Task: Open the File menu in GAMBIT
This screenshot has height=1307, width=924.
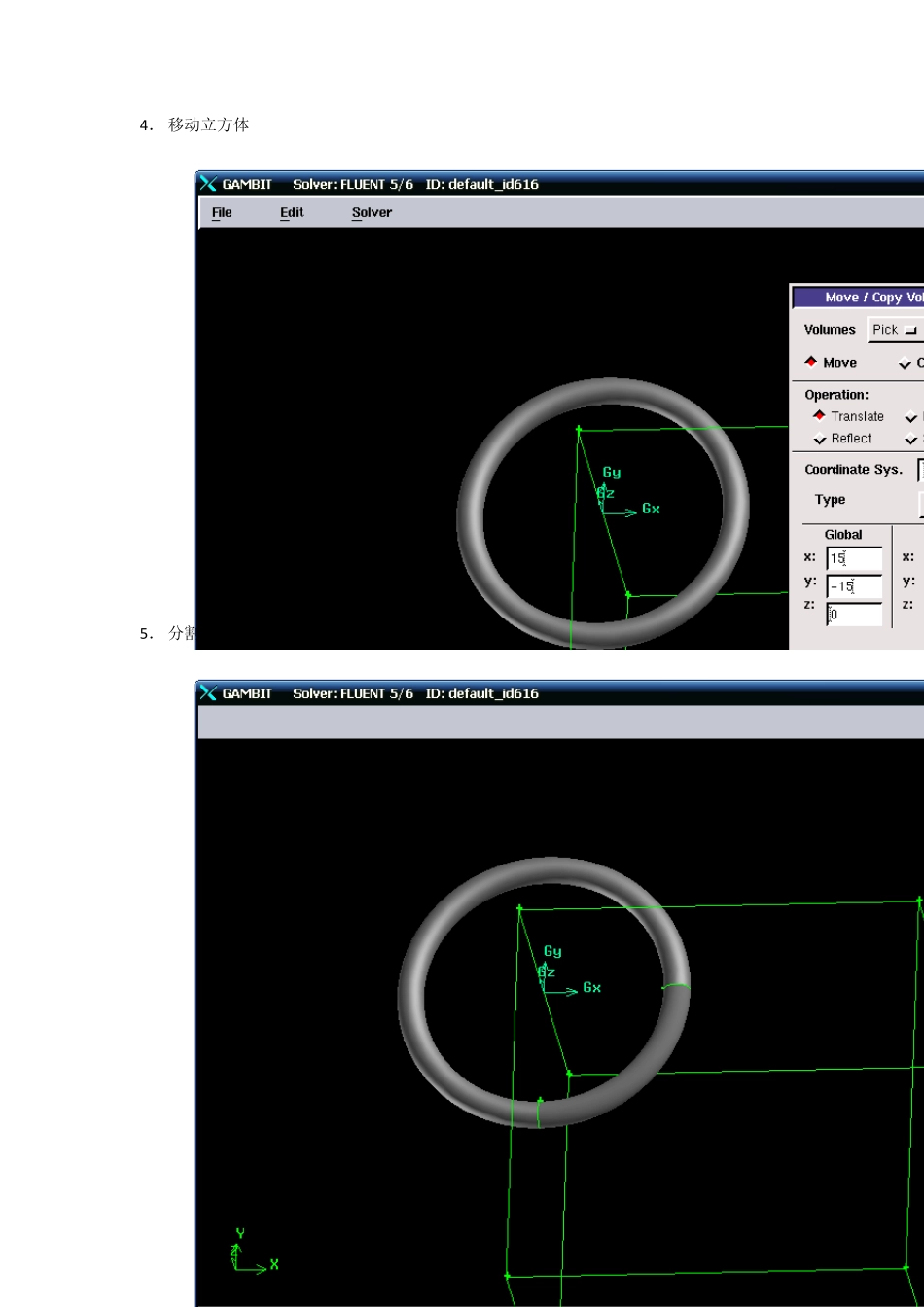Action: [222, 212]
